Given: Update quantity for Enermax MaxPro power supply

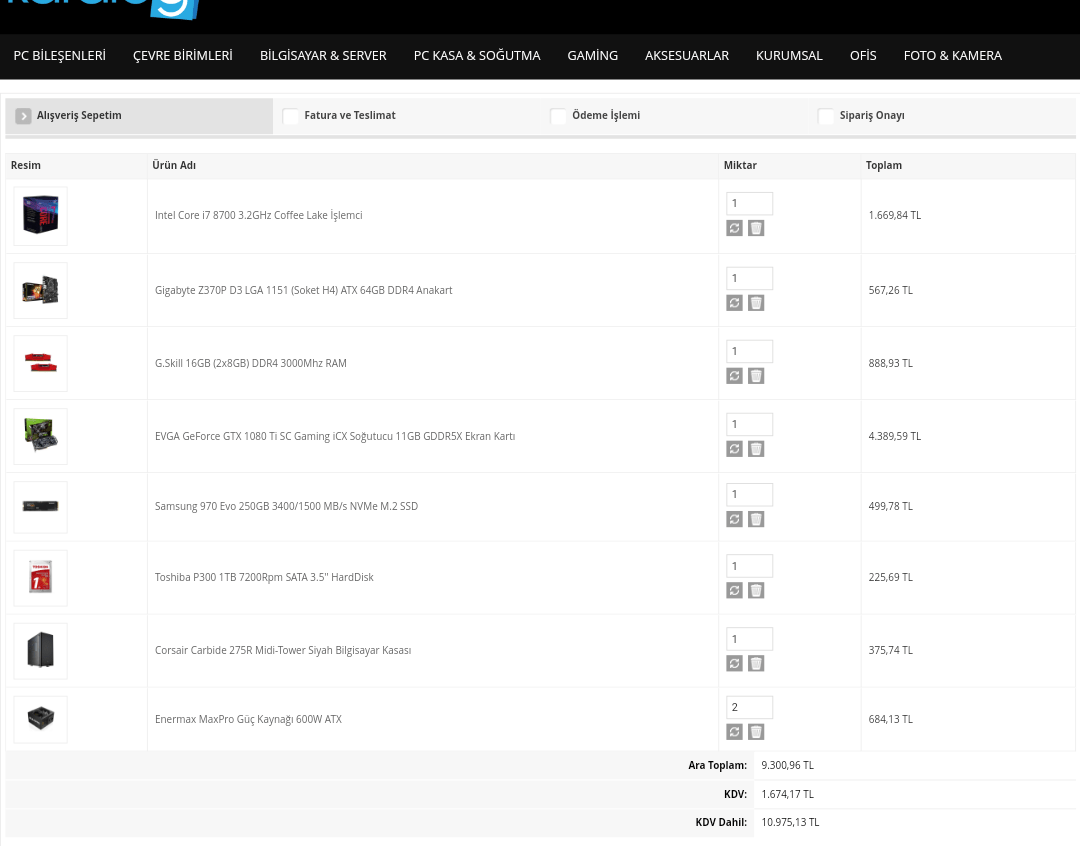Looking at the screenshot, I should click(734, 732).
